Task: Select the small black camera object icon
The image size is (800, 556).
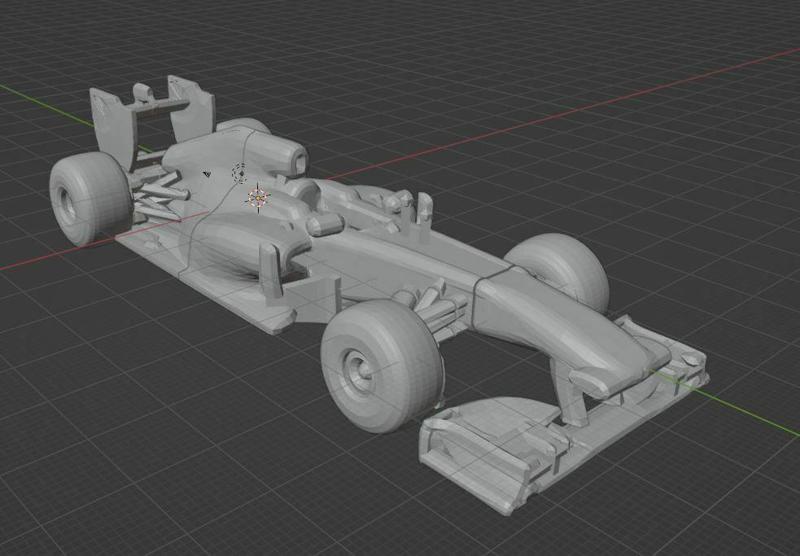Action: (207, 174)
